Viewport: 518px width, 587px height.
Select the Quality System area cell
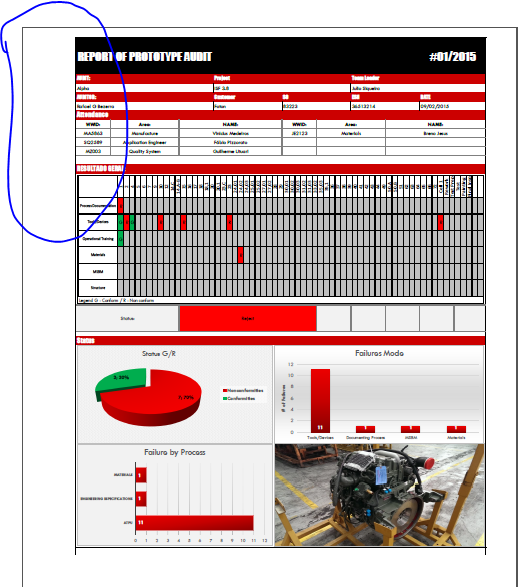point(145,151)
